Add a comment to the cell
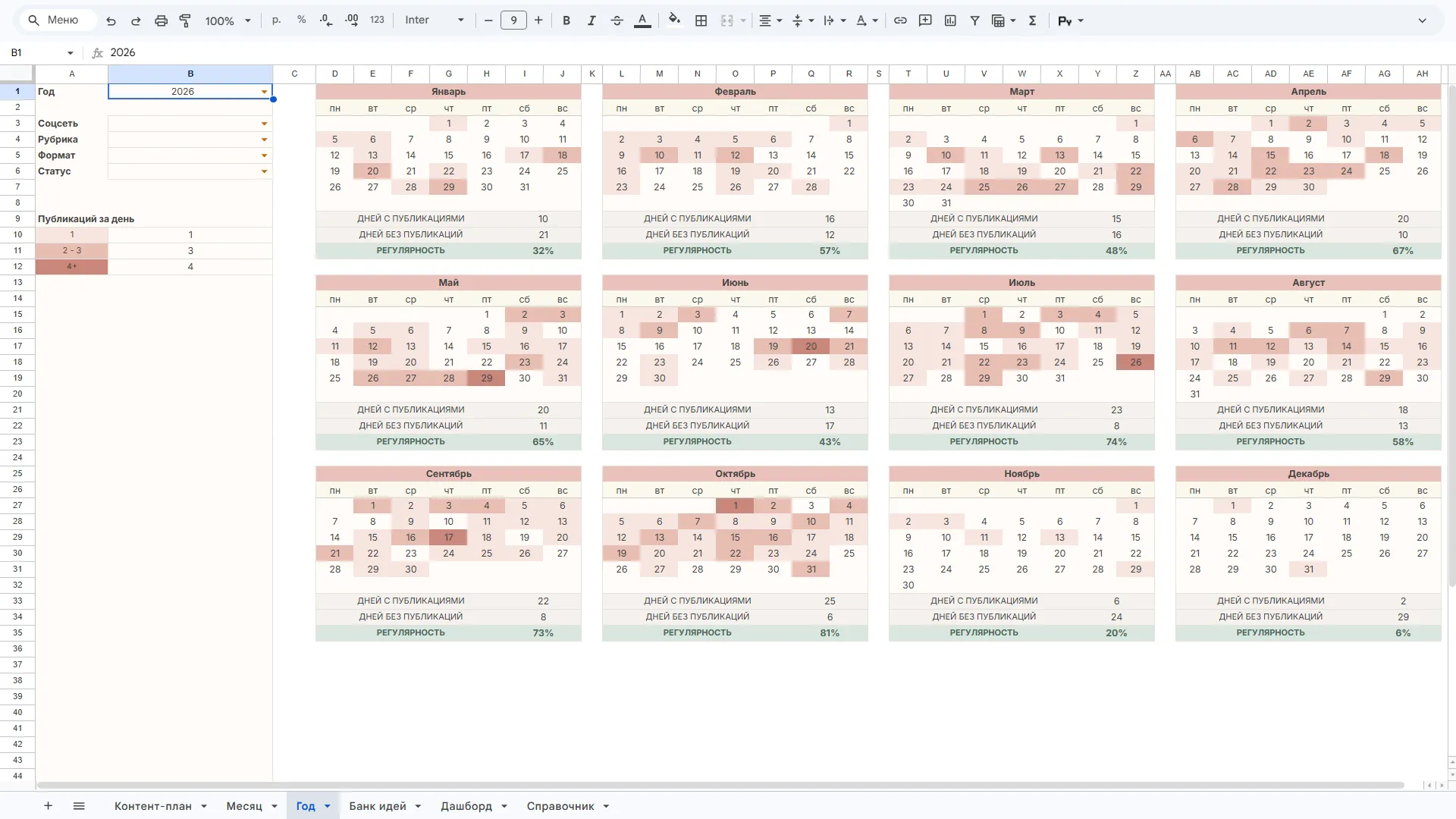Viewport: 1456px width, 819px height. [x=925, y=20]
